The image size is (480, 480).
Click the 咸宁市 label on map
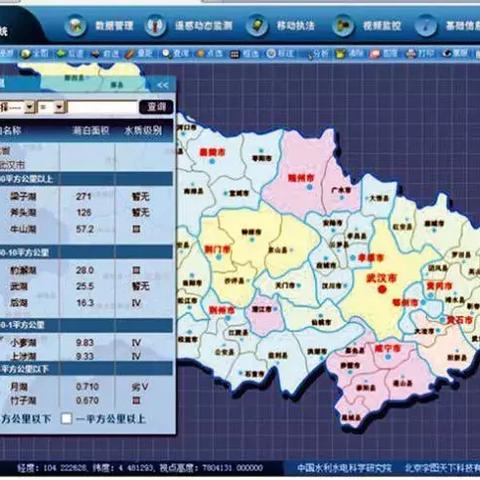tap(387, 349)
